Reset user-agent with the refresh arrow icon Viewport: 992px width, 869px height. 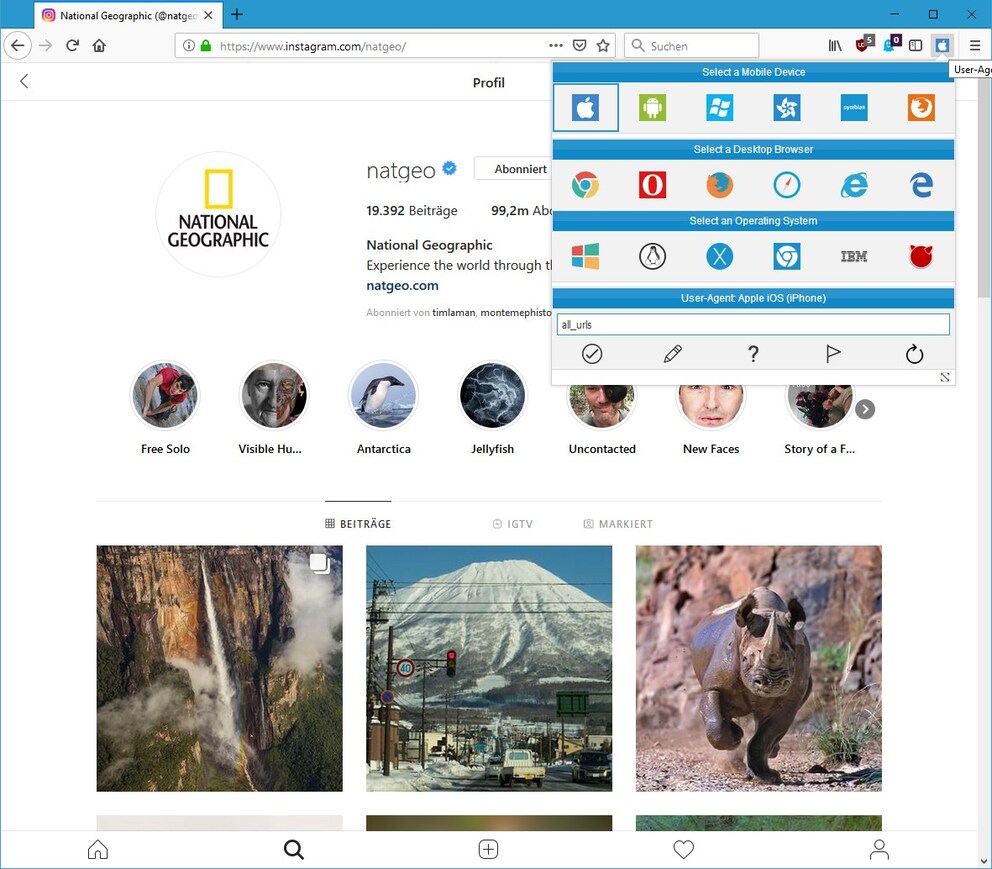click(914, 354)
